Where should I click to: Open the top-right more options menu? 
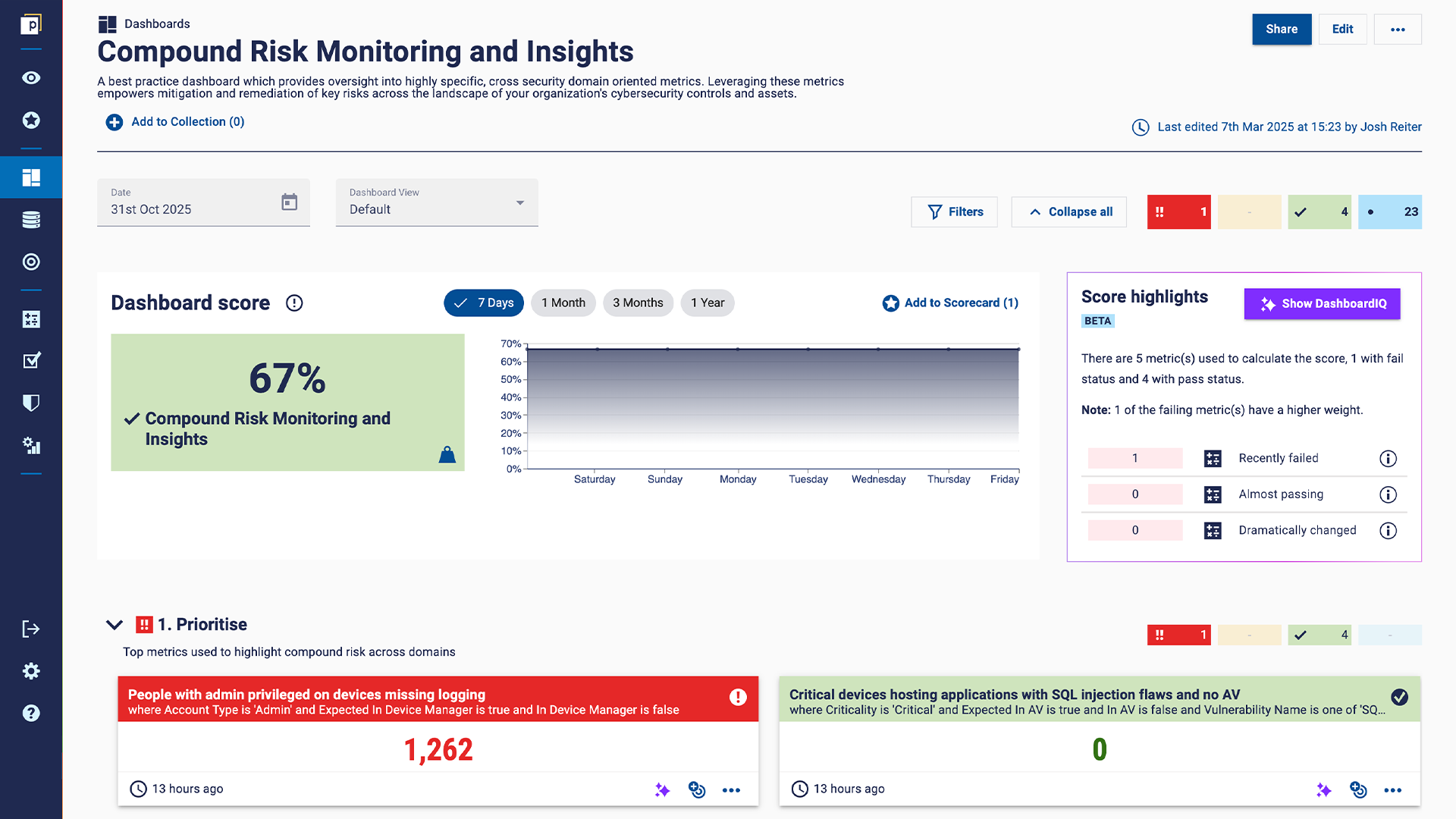point(1397,30)
